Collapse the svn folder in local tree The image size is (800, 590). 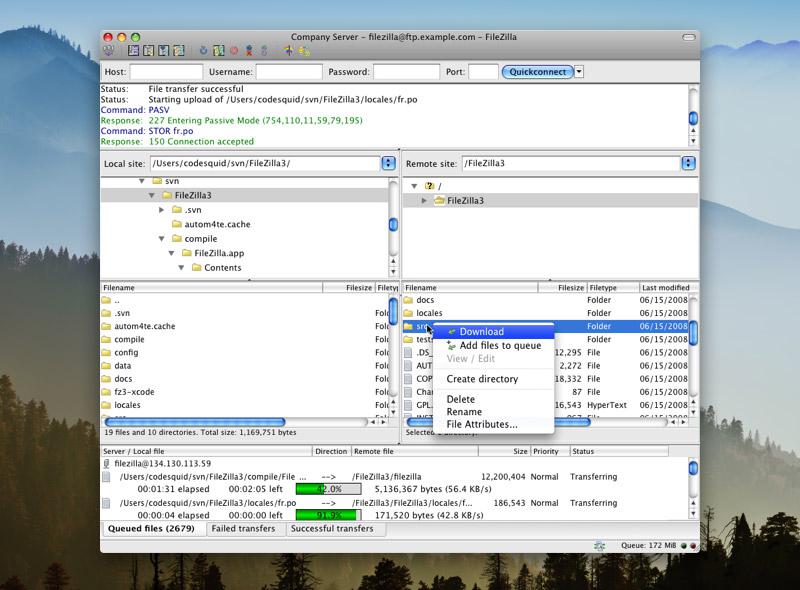point(142,181)
